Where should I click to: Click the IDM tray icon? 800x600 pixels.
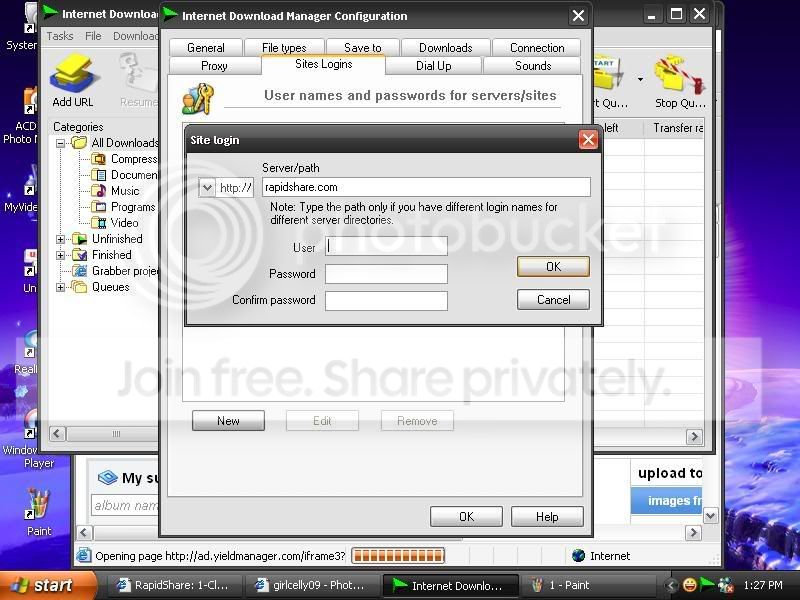(707, 584)
